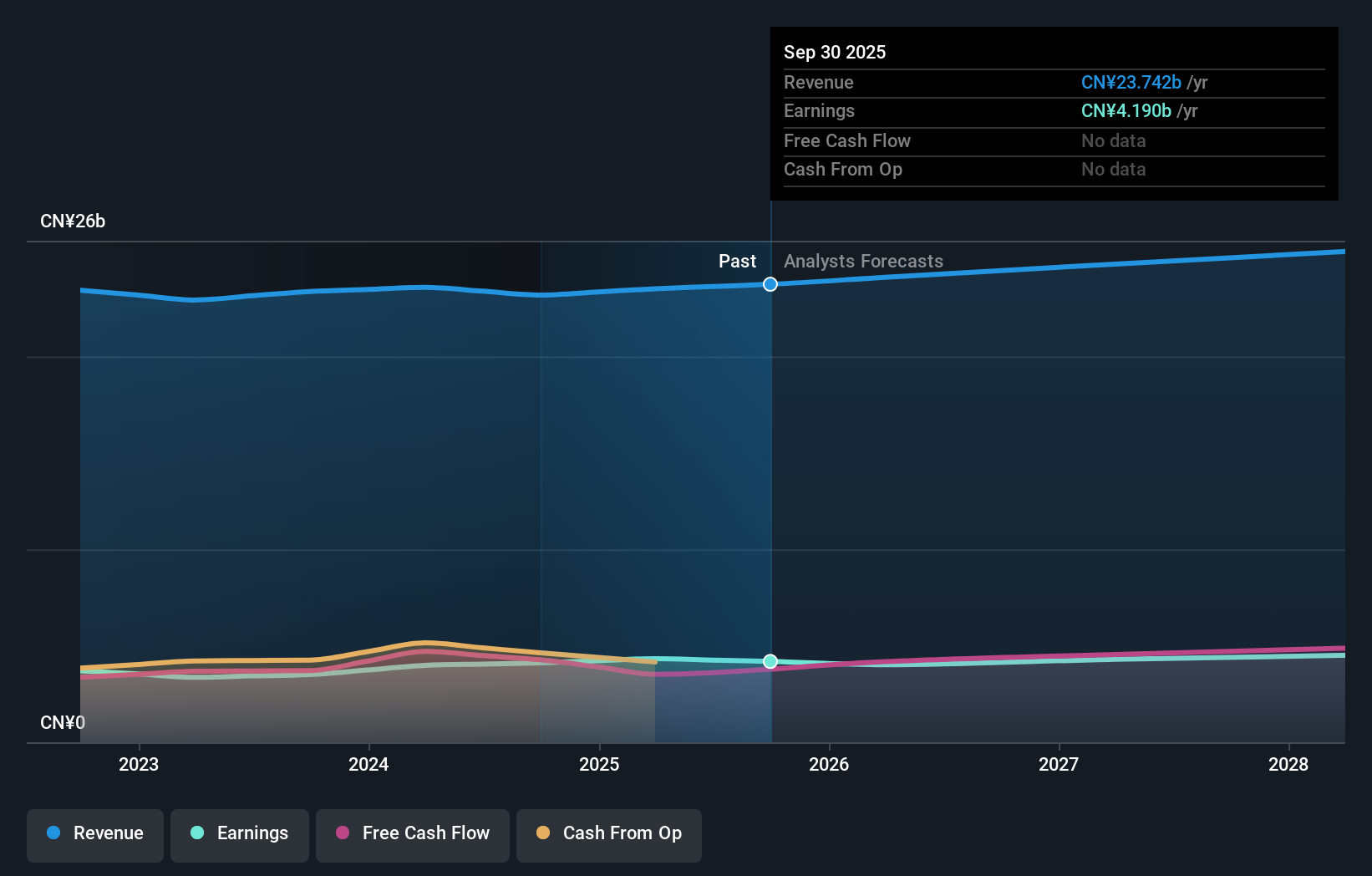Expand the Free Cash Flow No data row
Screen dimensions: 1372x876
[x=1113, y=140]
